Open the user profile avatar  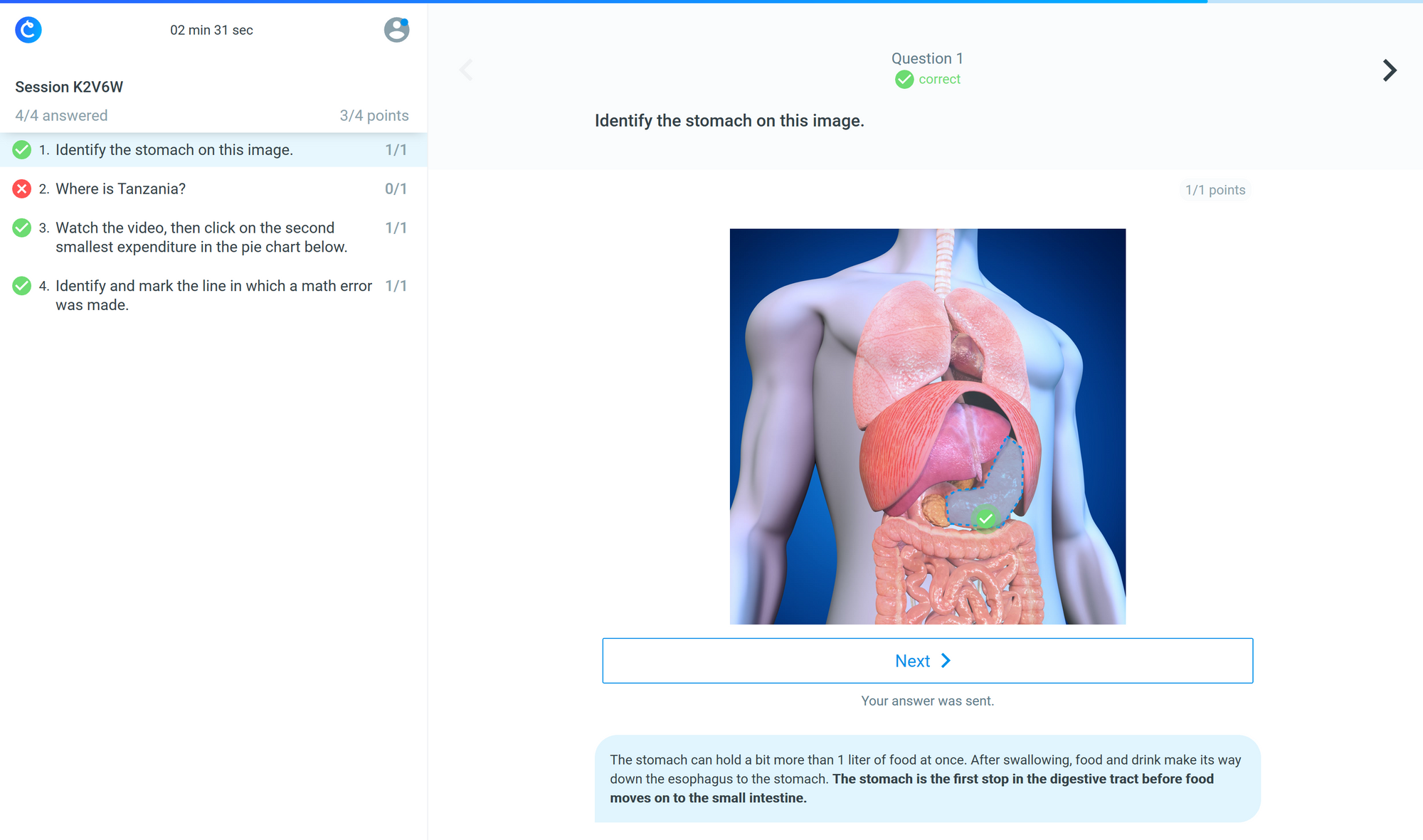[x=396, y=30]
